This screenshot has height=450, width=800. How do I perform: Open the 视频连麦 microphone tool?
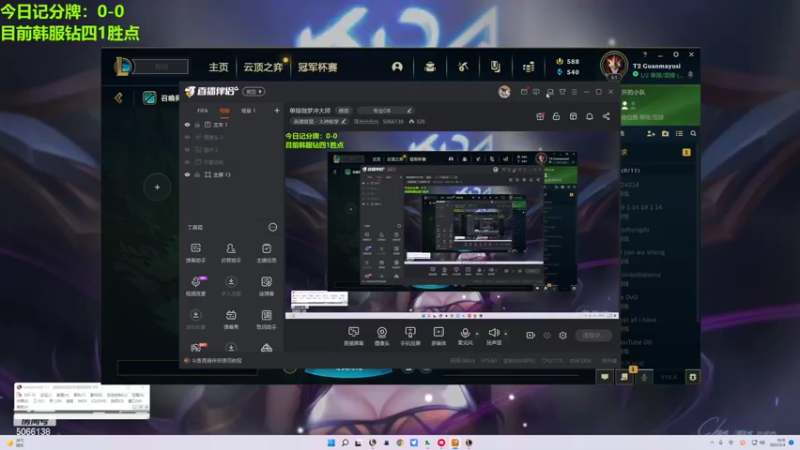(195, 286)
